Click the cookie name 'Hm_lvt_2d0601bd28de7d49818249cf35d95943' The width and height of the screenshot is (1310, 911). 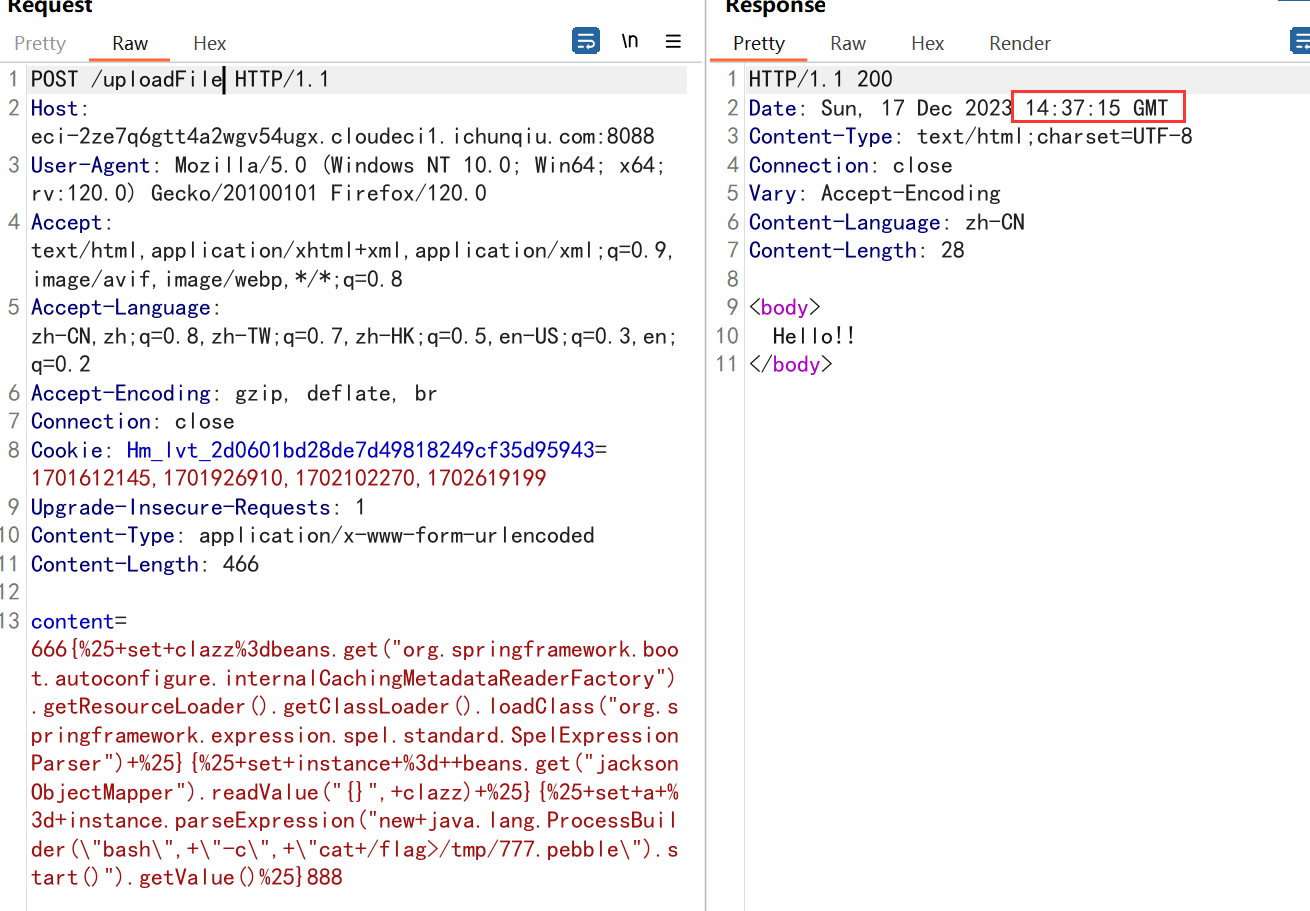360,450
